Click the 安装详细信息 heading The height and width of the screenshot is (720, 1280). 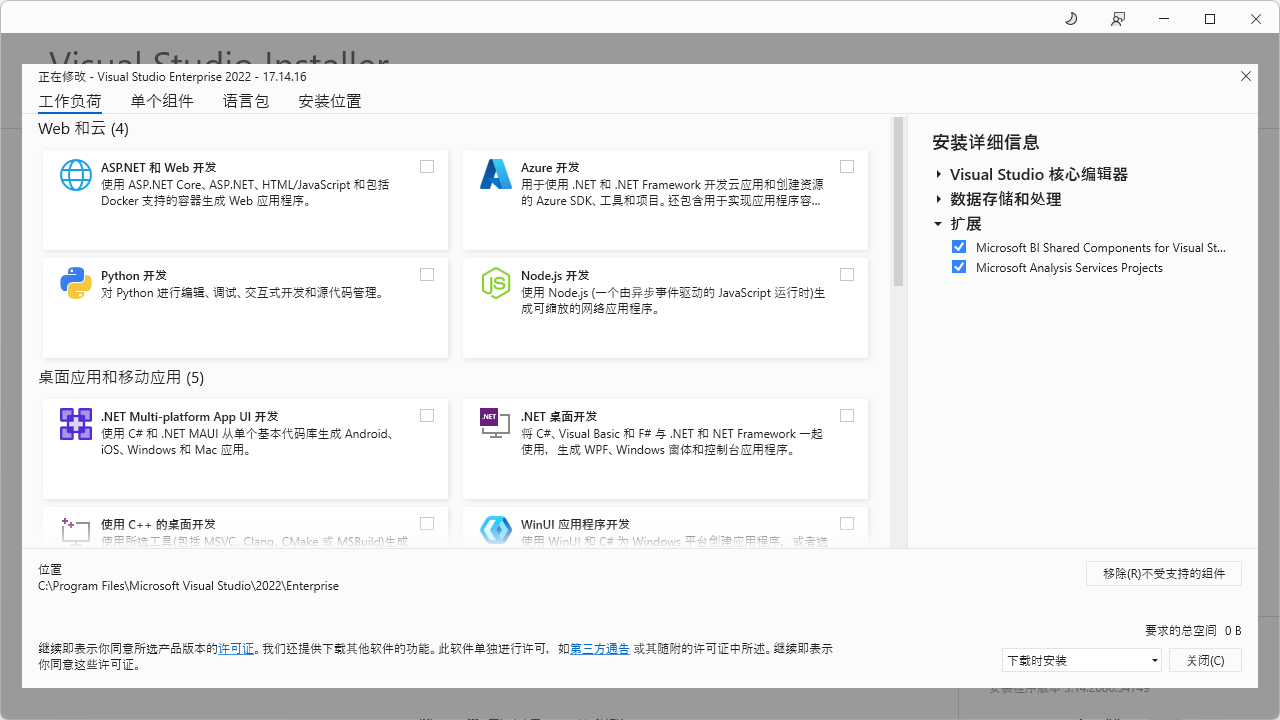coord(986,142)
